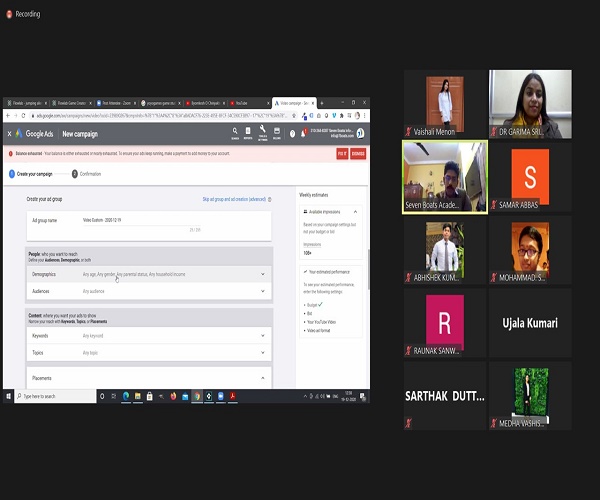
Task: Open the notifications bell icon
Action: point(304,133)
